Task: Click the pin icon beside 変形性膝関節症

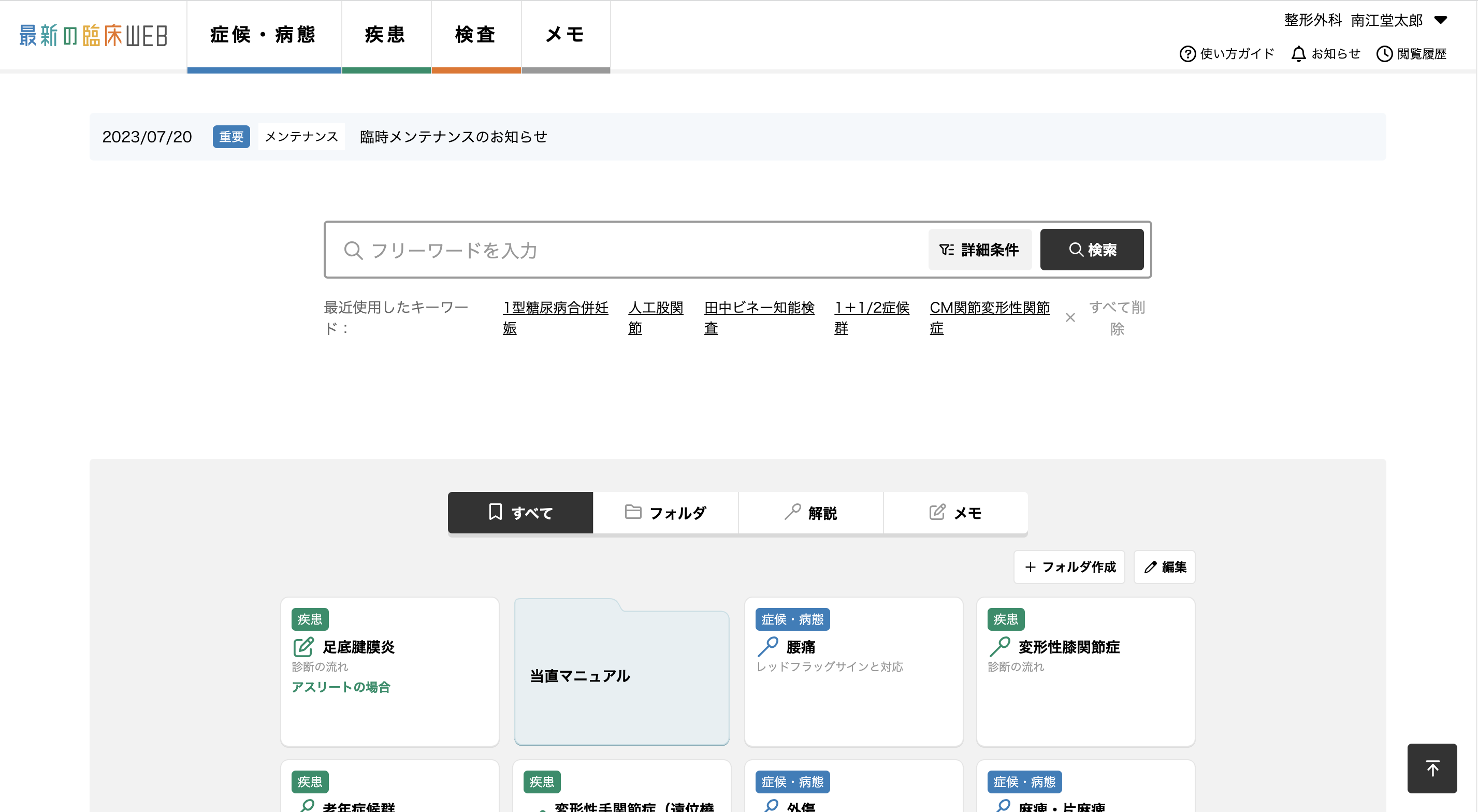Action: 999,647
